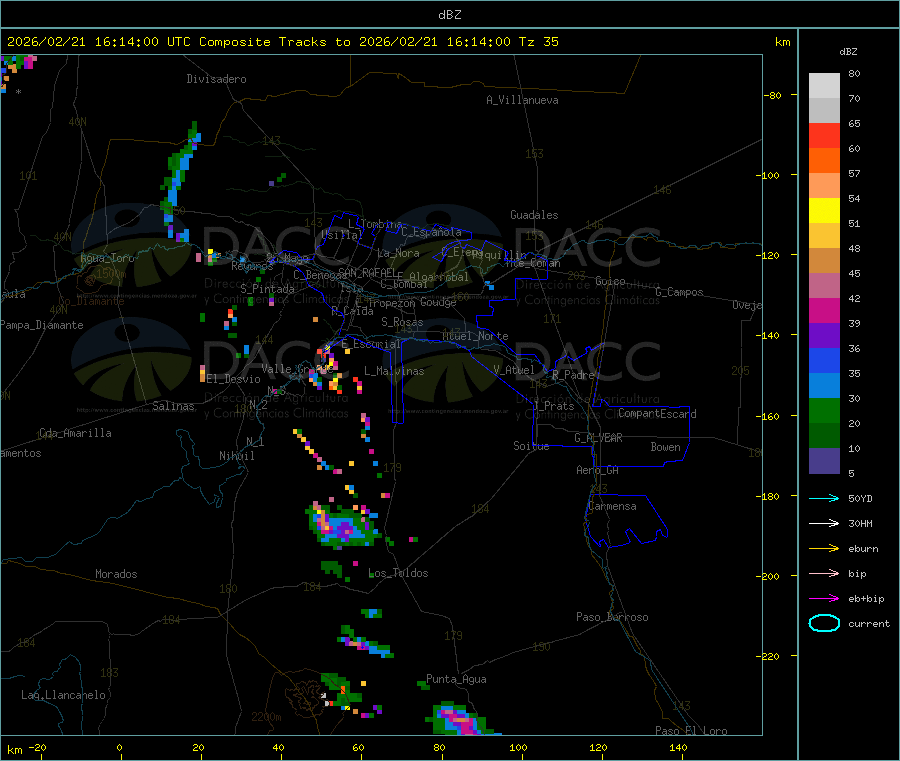Click the 'Divisadero' map label
The image size is (900, 761).
[216, 79]
